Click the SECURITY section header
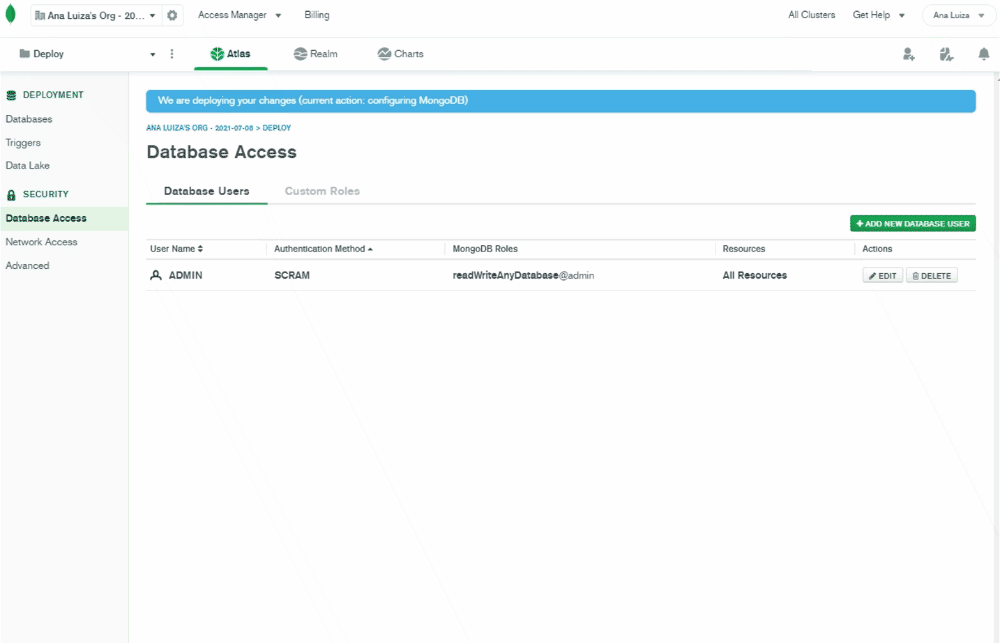The width and height of the screenshot is (1000, 643). (x=46, y=195)
